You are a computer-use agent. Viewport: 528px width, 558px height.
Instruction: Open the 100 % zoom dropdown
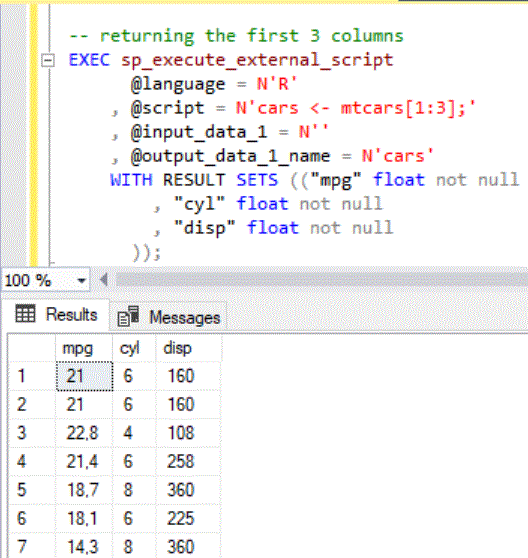81,280
